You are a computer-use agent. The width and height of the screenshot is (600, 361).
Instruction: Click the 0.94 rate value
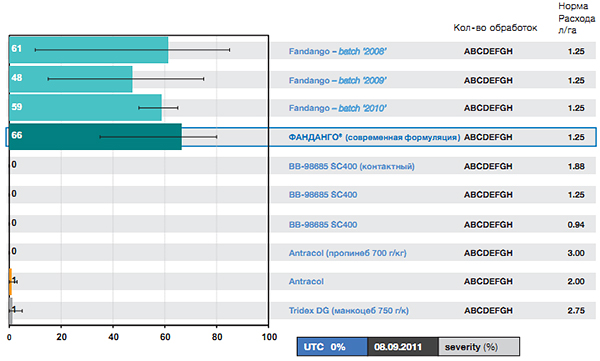click(x=576, y=225)
